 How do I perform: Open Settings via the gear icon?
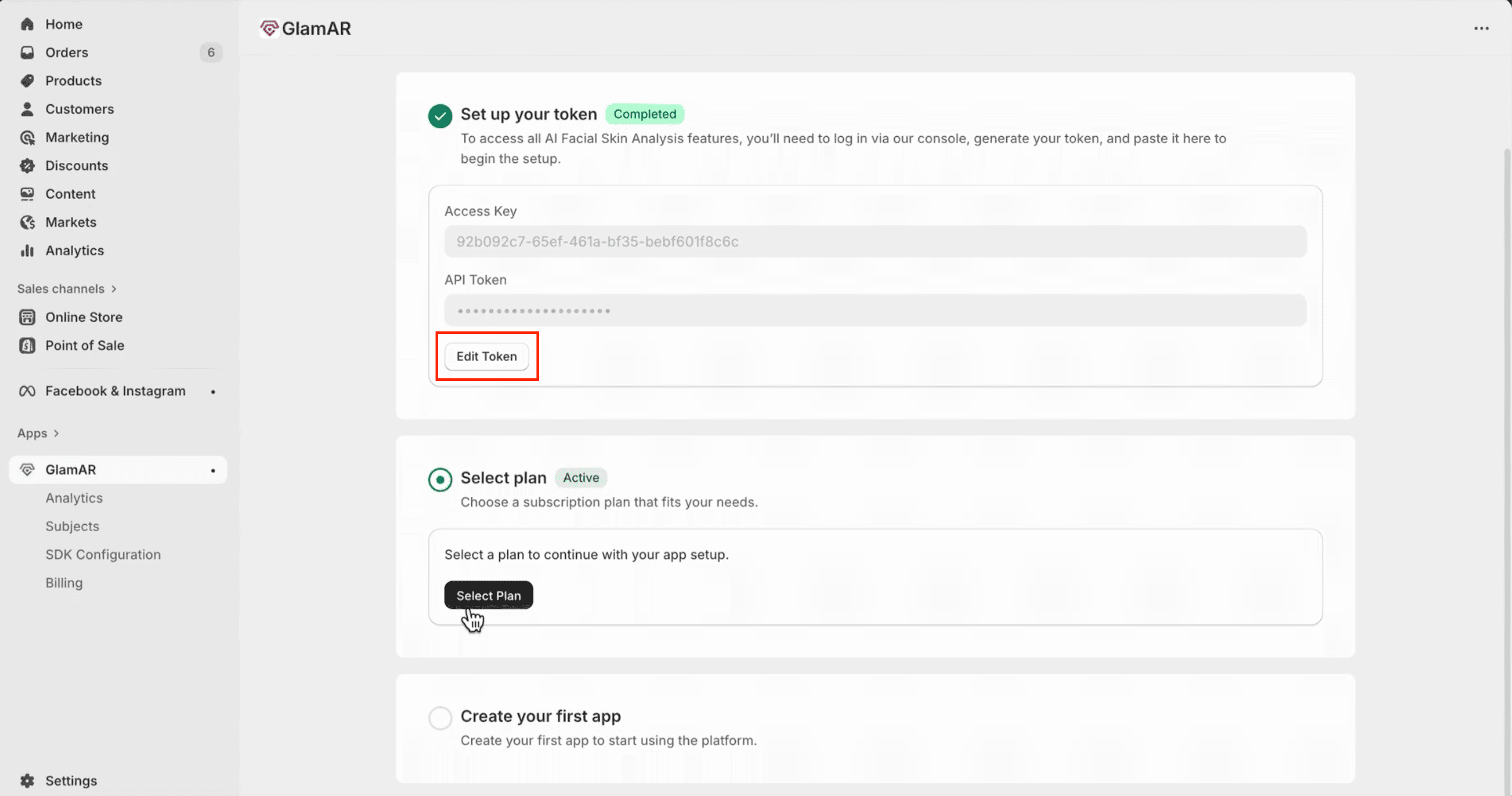27,781
